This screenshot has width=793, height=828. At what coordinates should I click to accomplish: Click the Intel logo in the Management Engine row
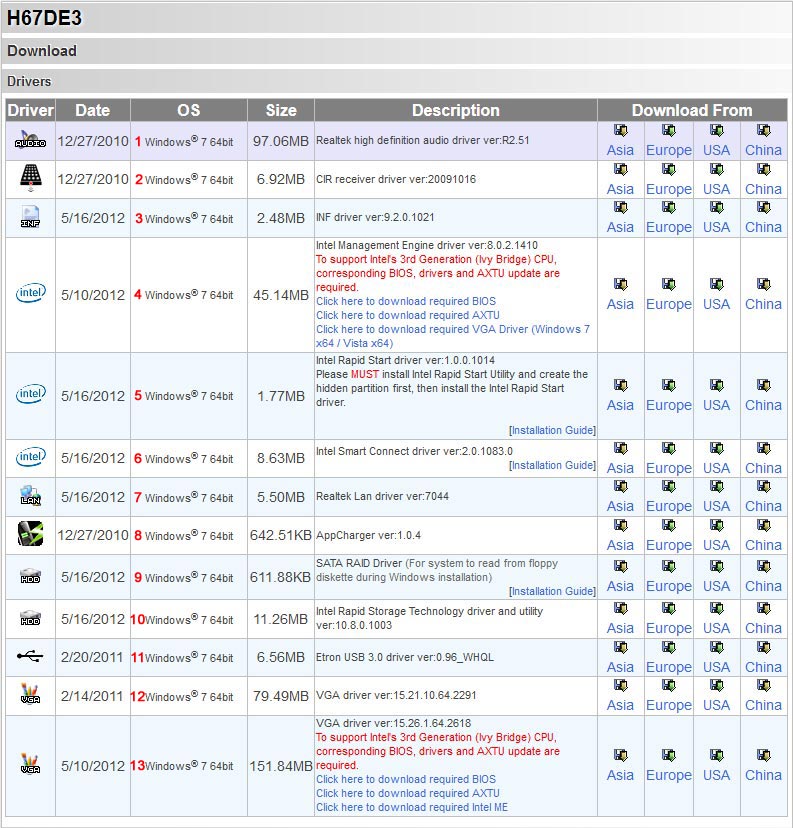(x=31, y=293)
